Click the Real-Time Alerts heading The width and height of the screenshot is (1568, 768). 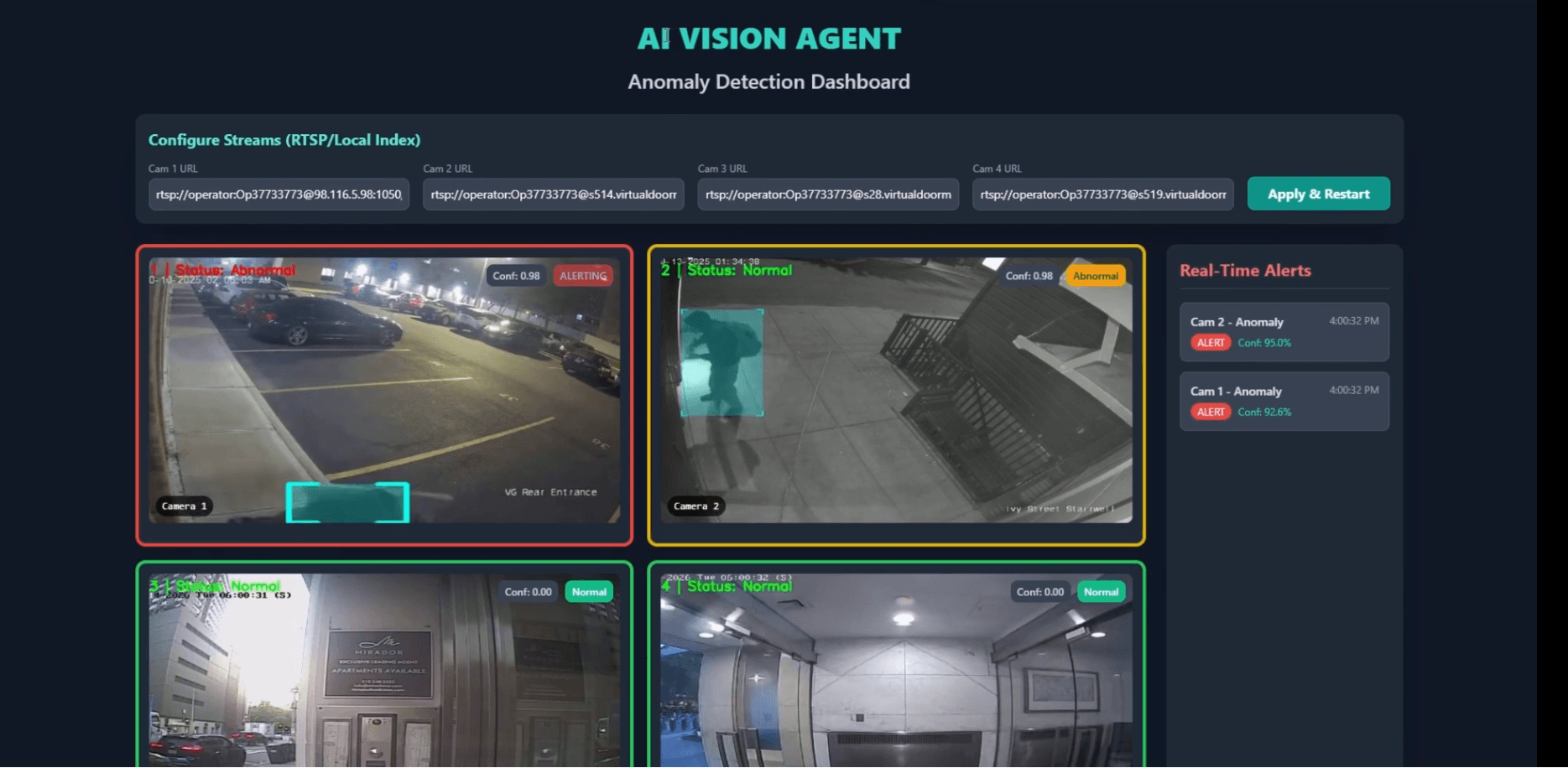1245,271
